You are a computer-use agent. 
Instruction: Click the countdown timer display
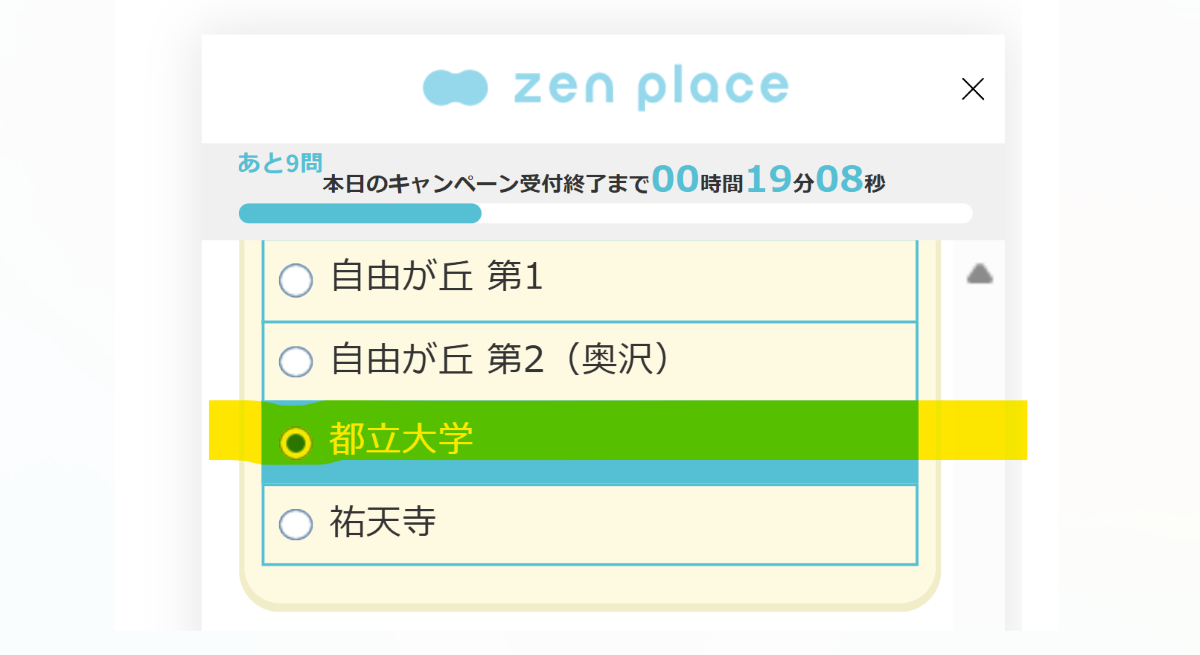tap(770, 182)
